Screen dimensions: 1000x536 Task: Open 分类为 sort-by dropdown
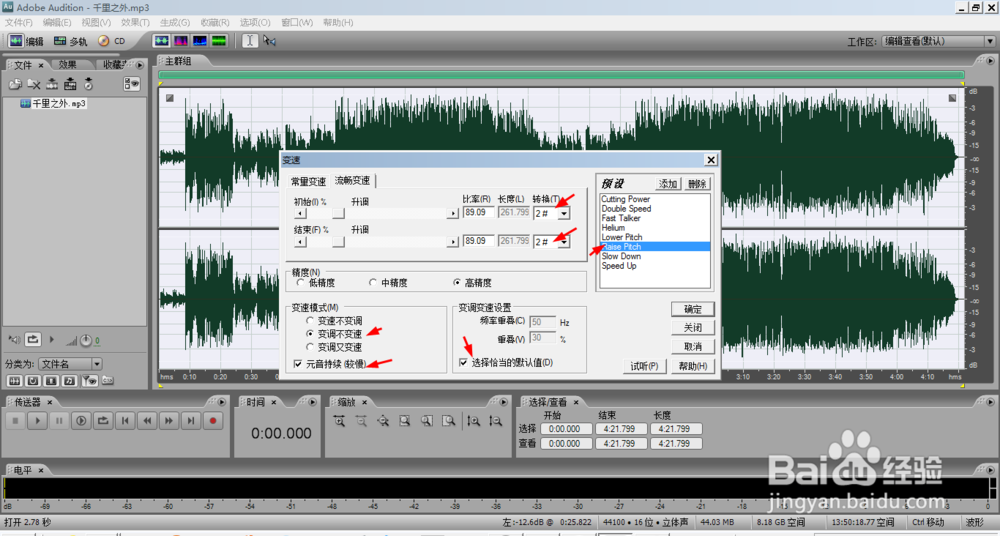click(70, 364)
